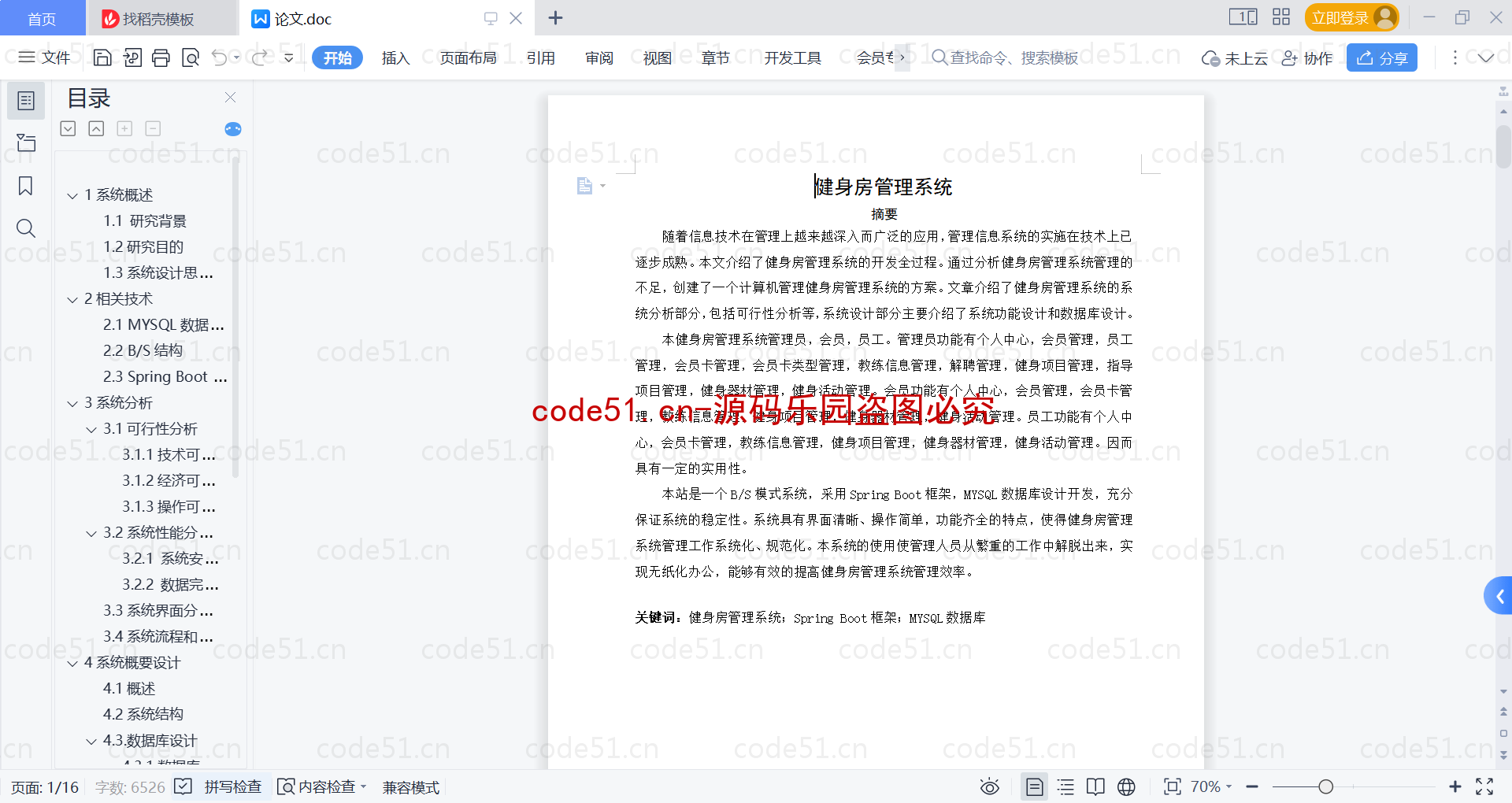This screenshot has height=803, width=1512.
Task: Select 2.2 B/S 结构 in outline
Action: coord(143,351)
